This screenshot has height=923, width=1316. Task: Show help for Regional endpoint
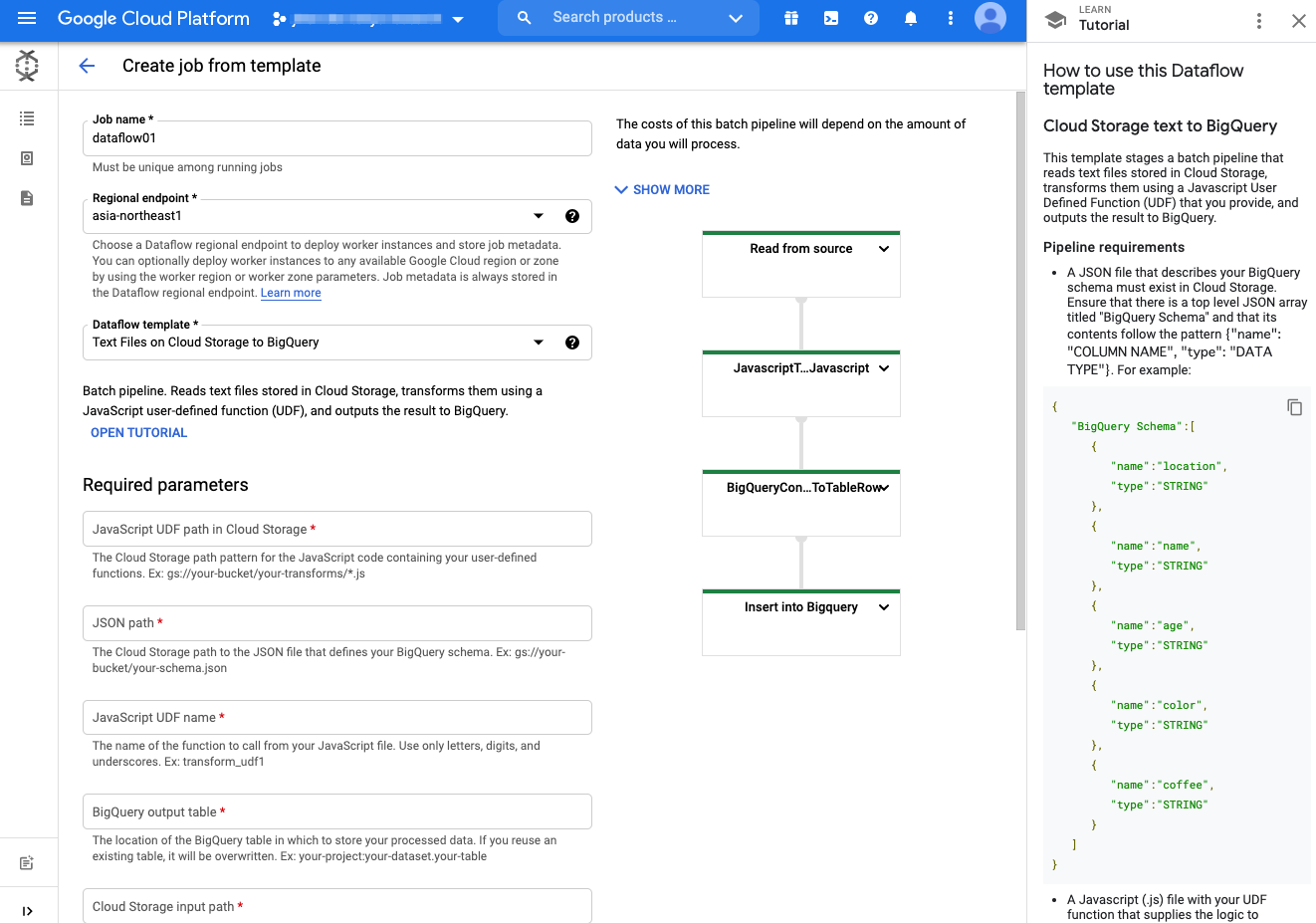[572, 216]
